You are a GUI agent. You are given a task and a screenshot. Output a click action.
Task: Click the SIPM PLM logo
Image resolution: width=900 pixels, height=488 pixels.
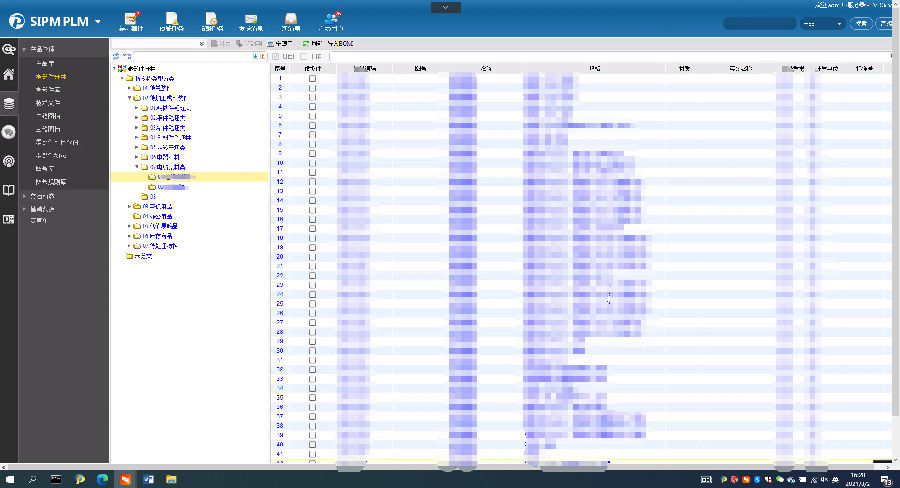coord(49,21)
